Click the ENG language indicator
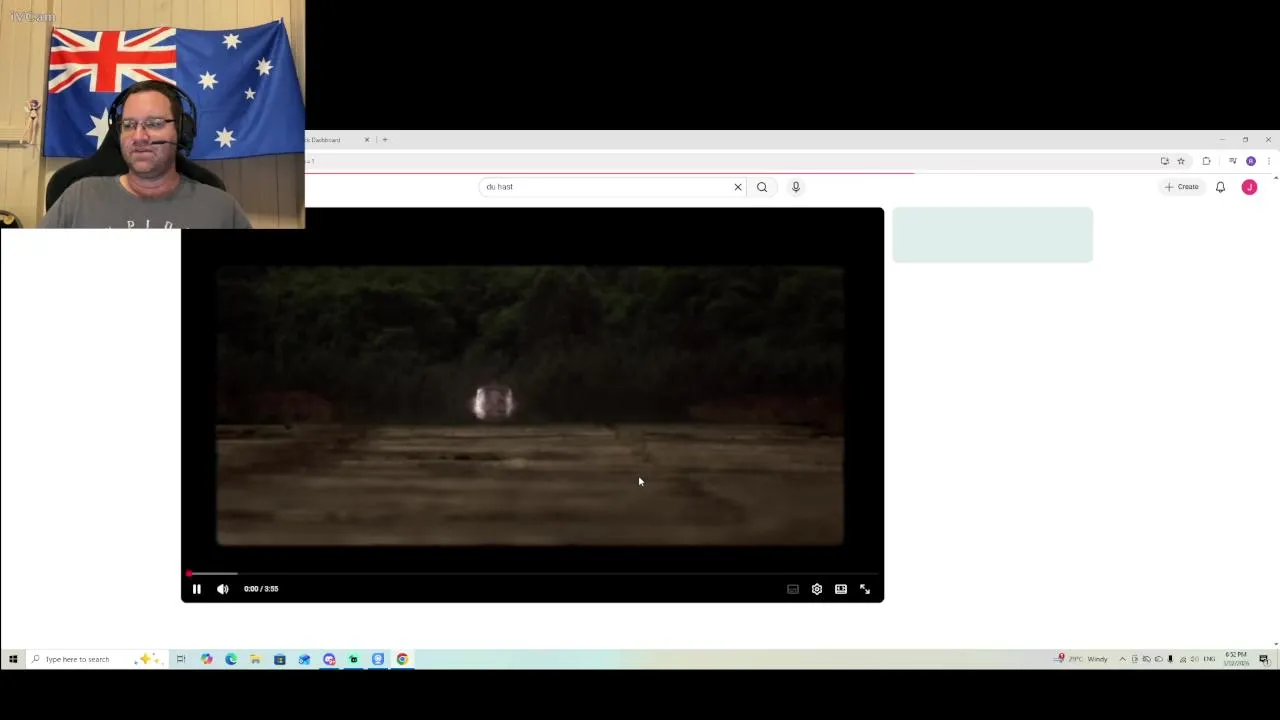Image resolution: width=1280 pixels, height=720 pixels. point(1209,659)
